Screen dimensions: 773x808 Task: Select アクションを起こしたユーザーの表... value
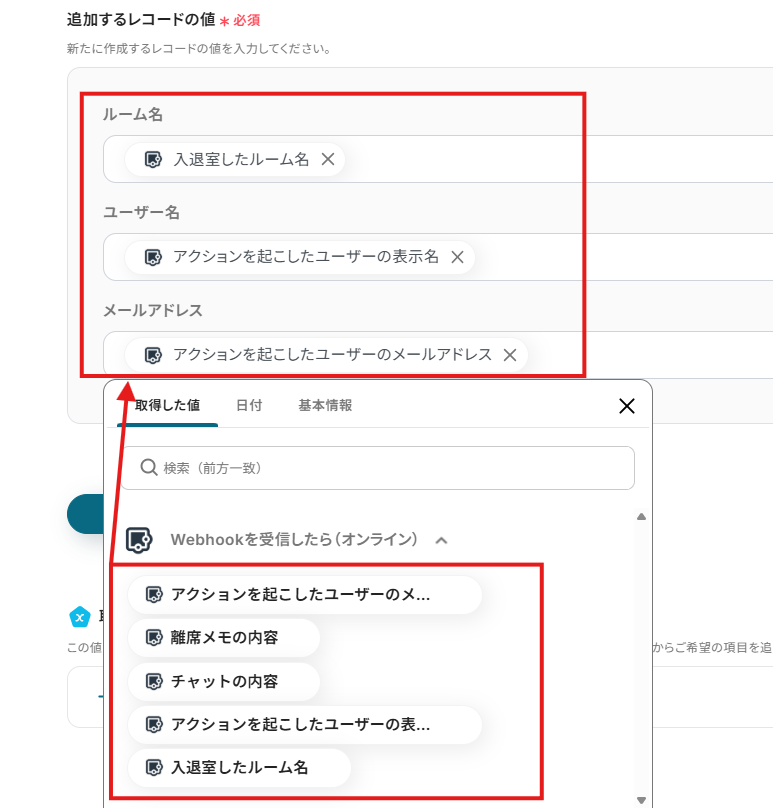pyautogui.click(x=305, y=725)
